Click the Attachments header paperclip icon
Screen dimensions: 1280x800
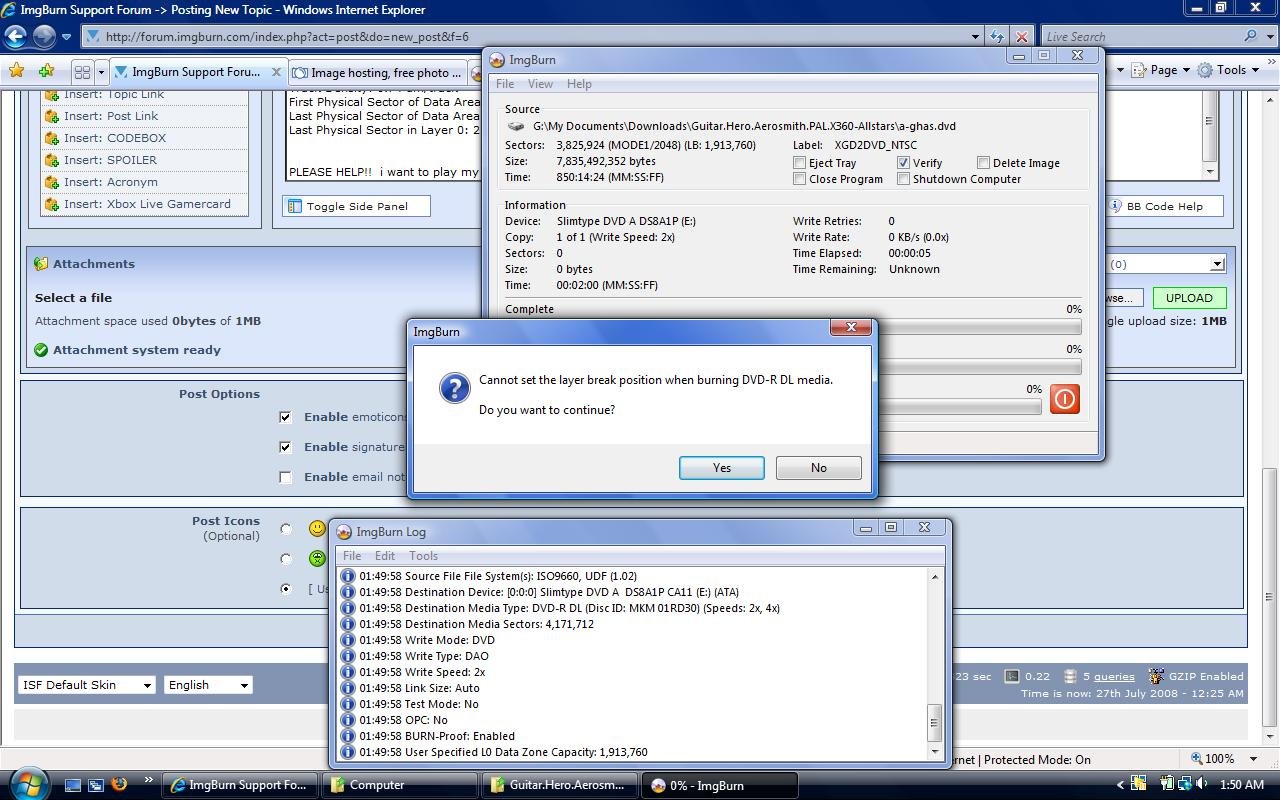pos(41,264)
